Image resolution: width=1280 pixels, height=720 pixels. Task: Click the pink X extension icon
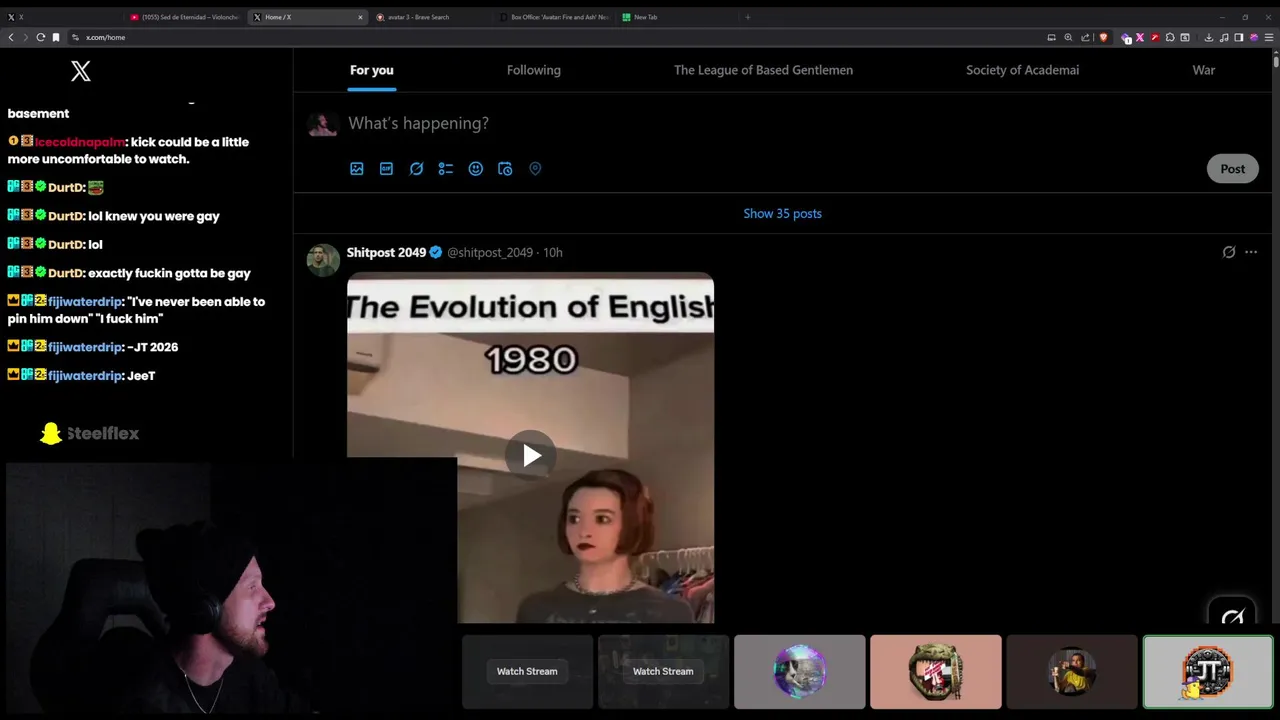pos(1140,37)
